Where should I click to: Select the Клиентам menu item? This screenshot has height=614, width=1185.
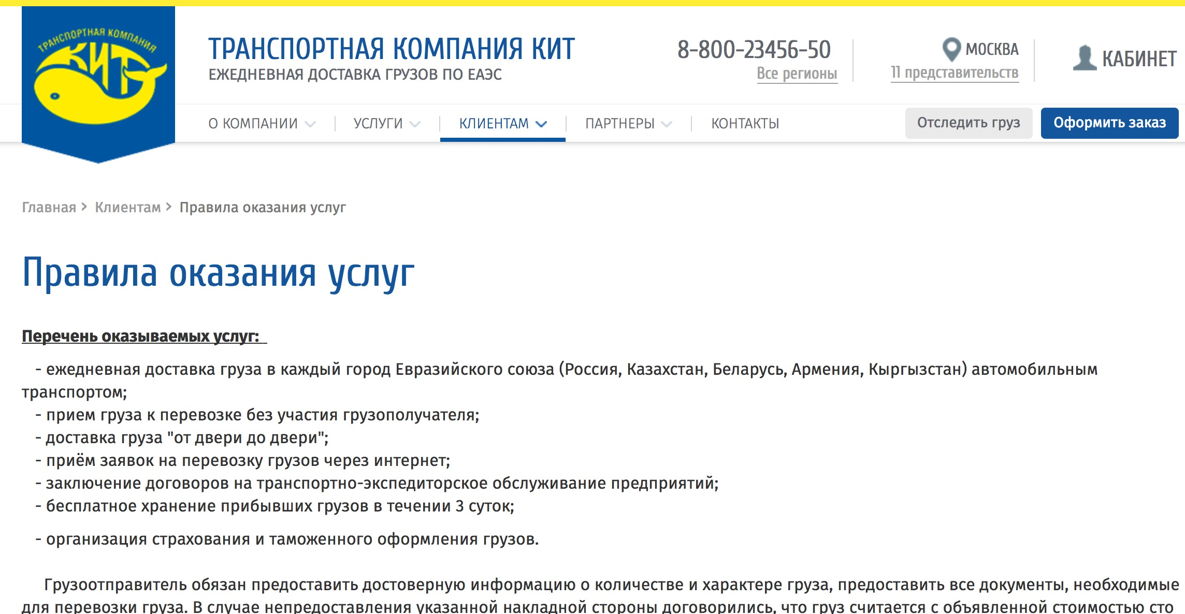[x=493, y=124]
